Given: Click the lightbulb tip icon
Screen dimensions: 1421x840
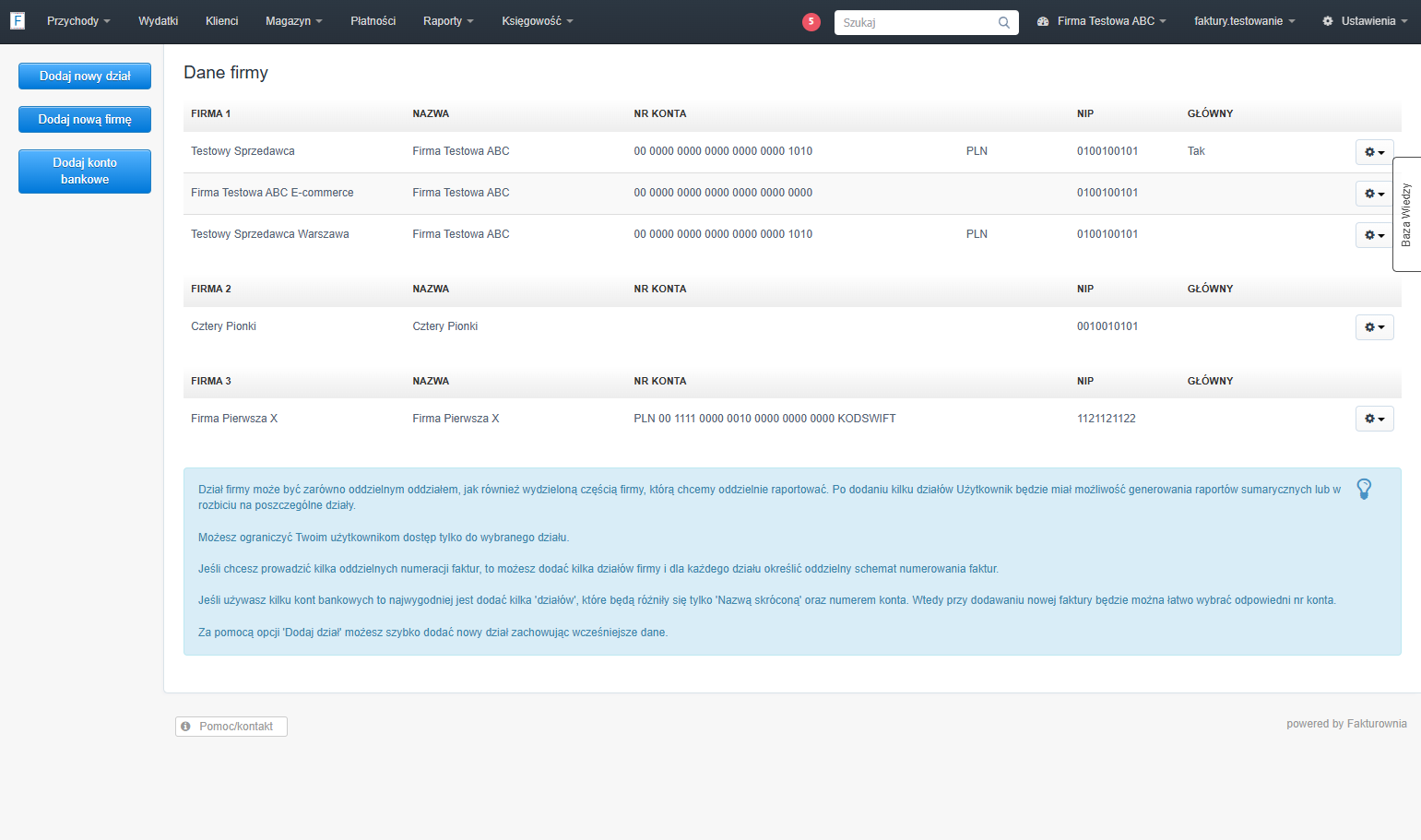Looking at the screenshot, I should point(1364,489).
